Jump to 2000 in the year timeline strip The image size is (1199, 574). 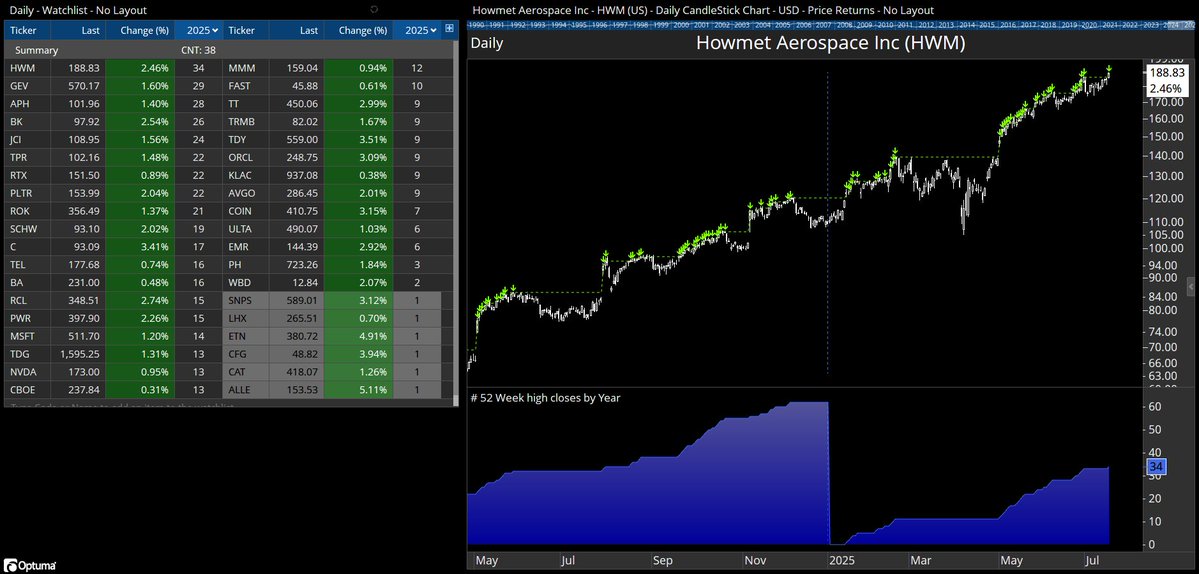681,24
